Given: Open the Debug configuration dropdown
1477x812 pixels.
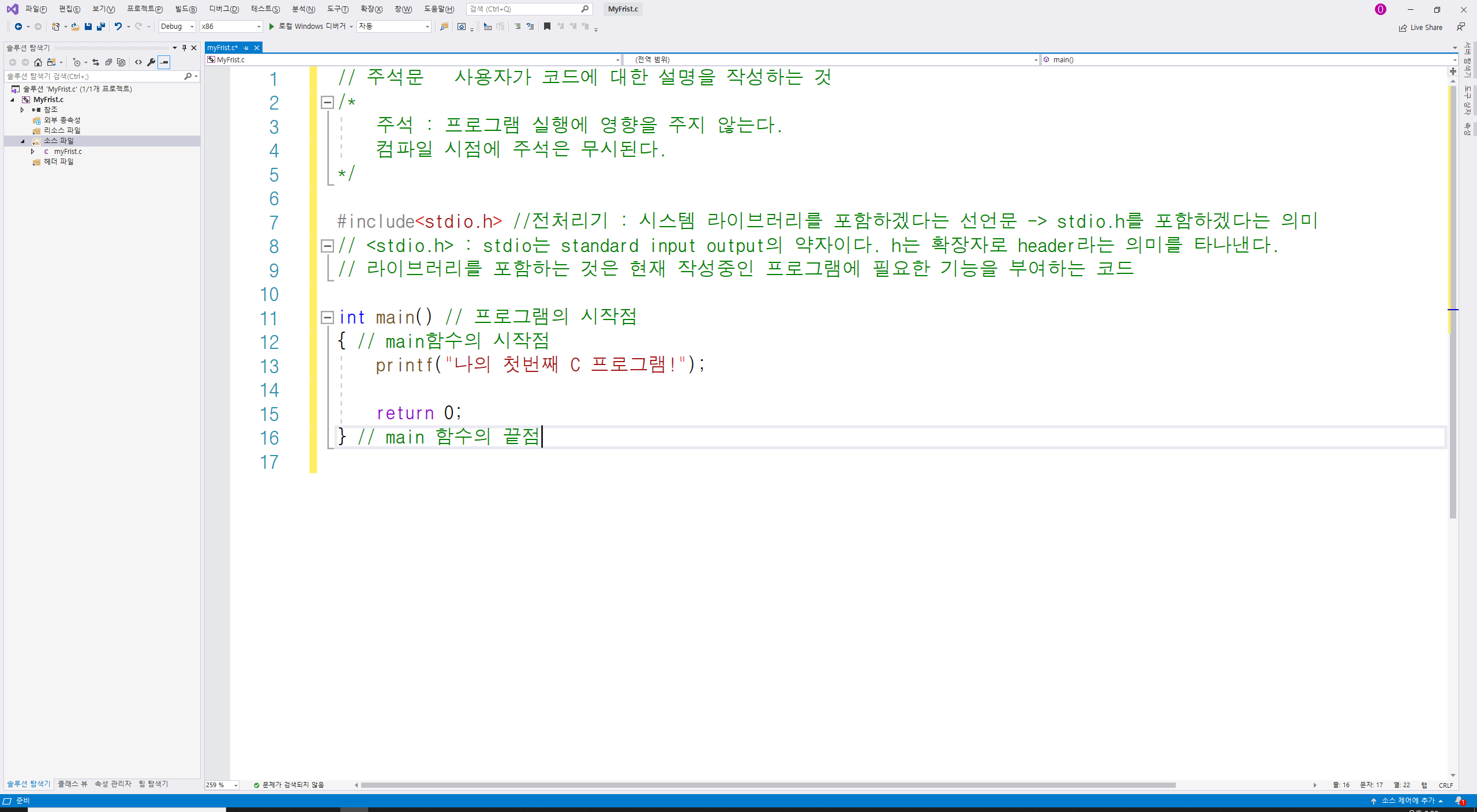Looking at the screenshot, I should point(177,27).
